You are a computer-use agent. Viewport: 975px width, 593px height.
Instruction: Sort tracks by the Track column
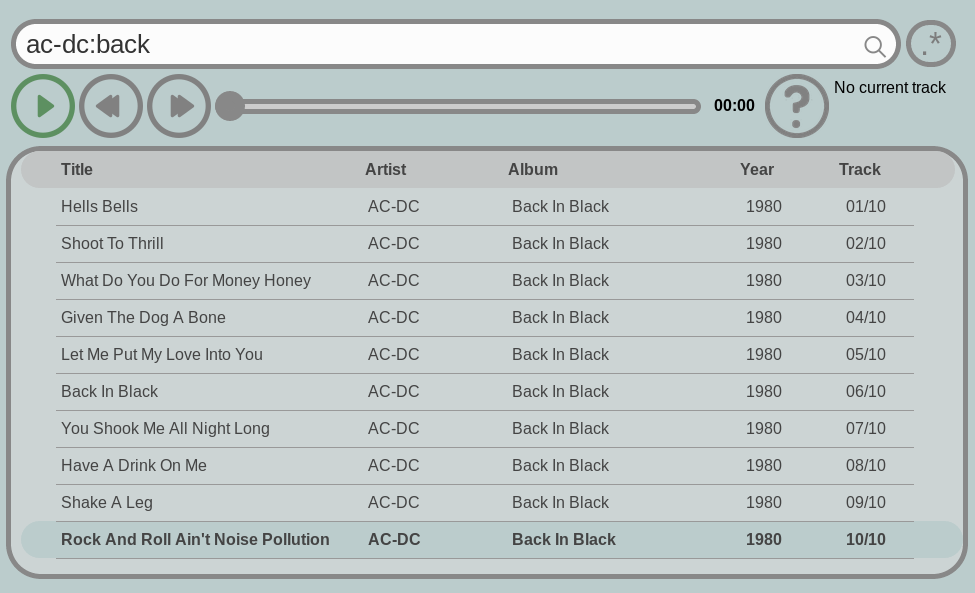[859, 169]
